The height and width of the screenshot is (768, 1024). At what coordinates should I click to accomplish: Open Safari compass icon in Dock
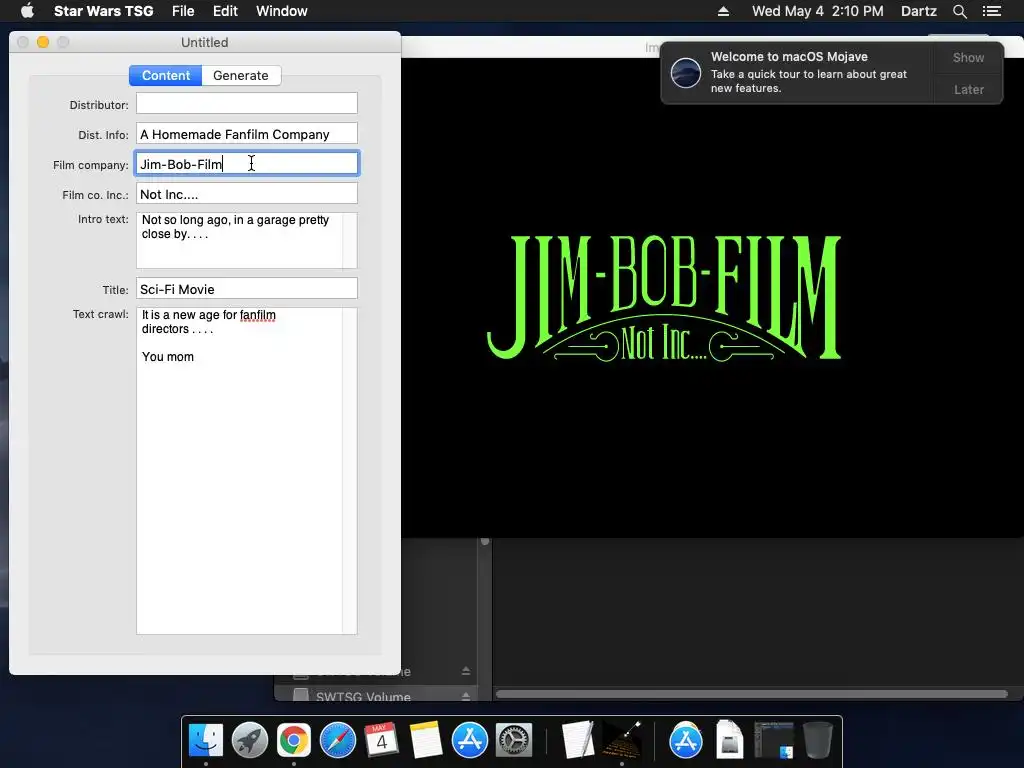pos(338,740)
